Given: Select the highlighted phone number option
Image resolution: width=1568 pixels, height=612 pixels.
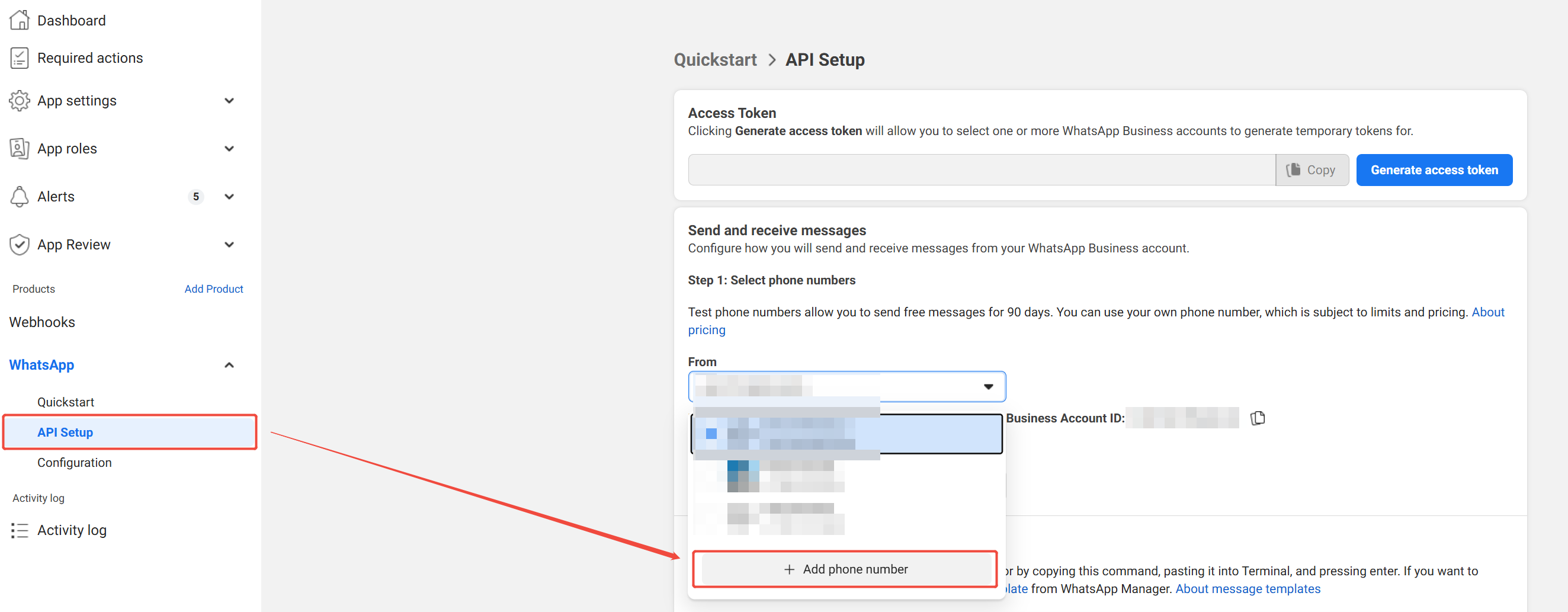Looking at the screenshot, I should [846, 433].
